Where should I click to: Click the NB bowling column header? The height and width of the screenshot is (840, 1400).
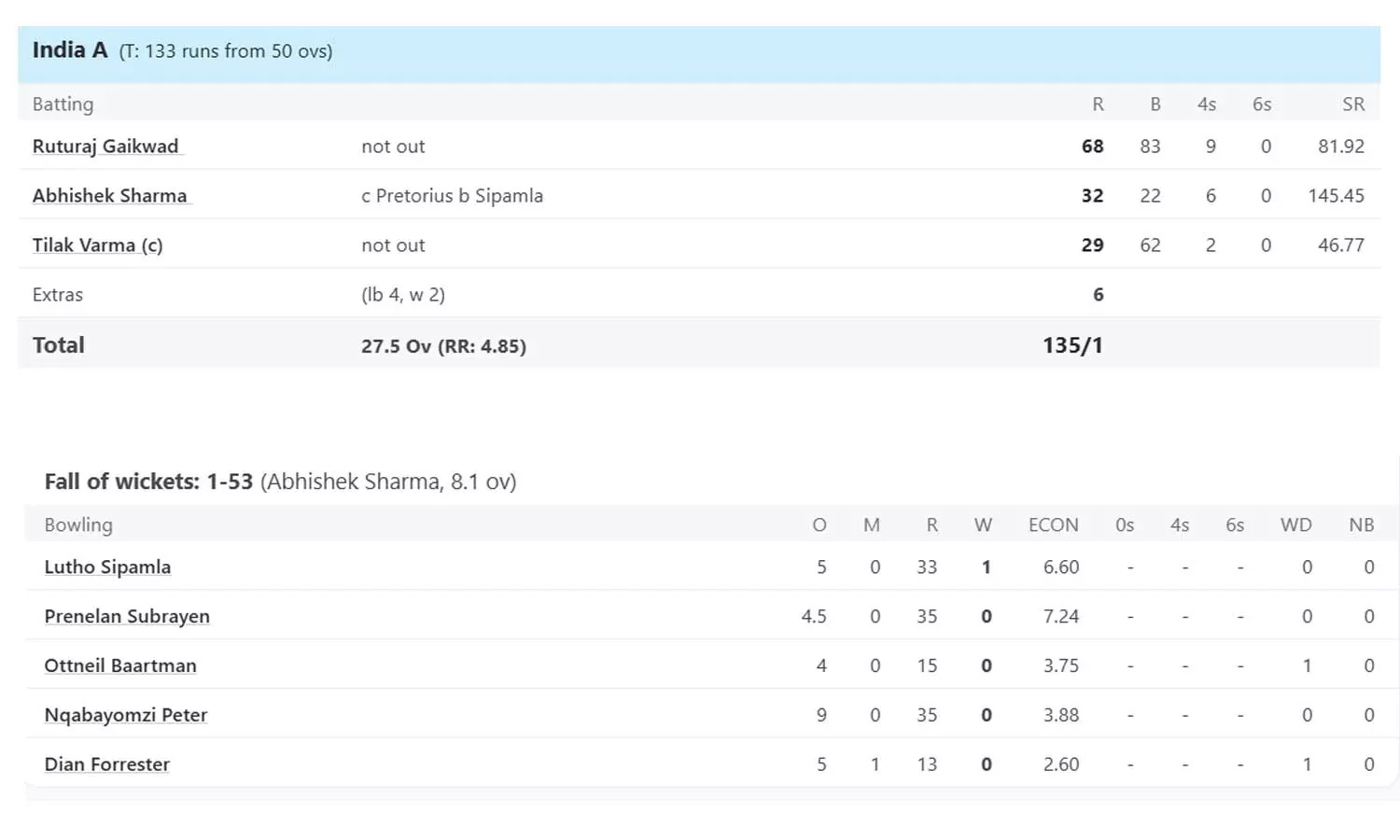pos(1361,525)
